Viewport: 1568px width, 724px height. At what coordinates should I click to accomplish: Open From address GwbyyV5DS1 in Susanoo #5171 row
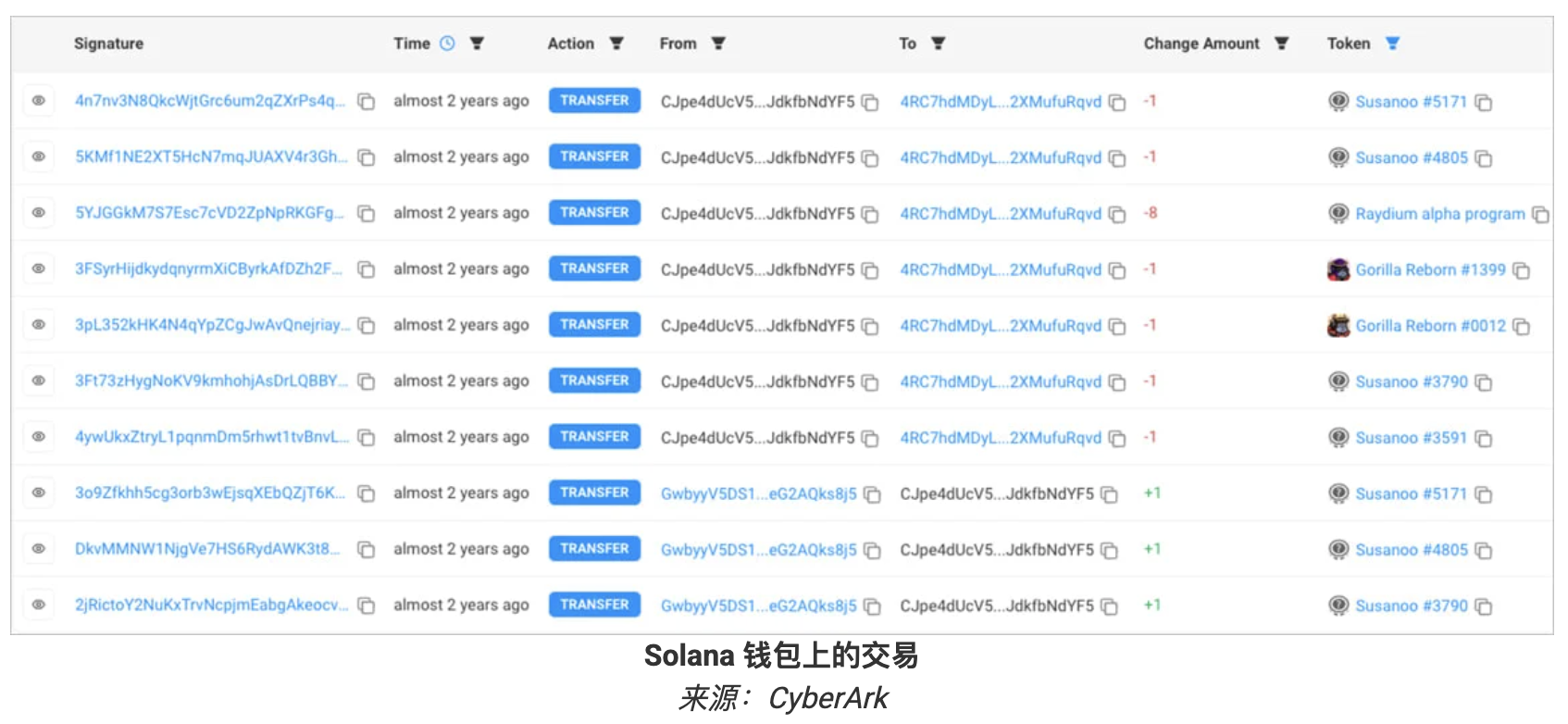(759, 494)
